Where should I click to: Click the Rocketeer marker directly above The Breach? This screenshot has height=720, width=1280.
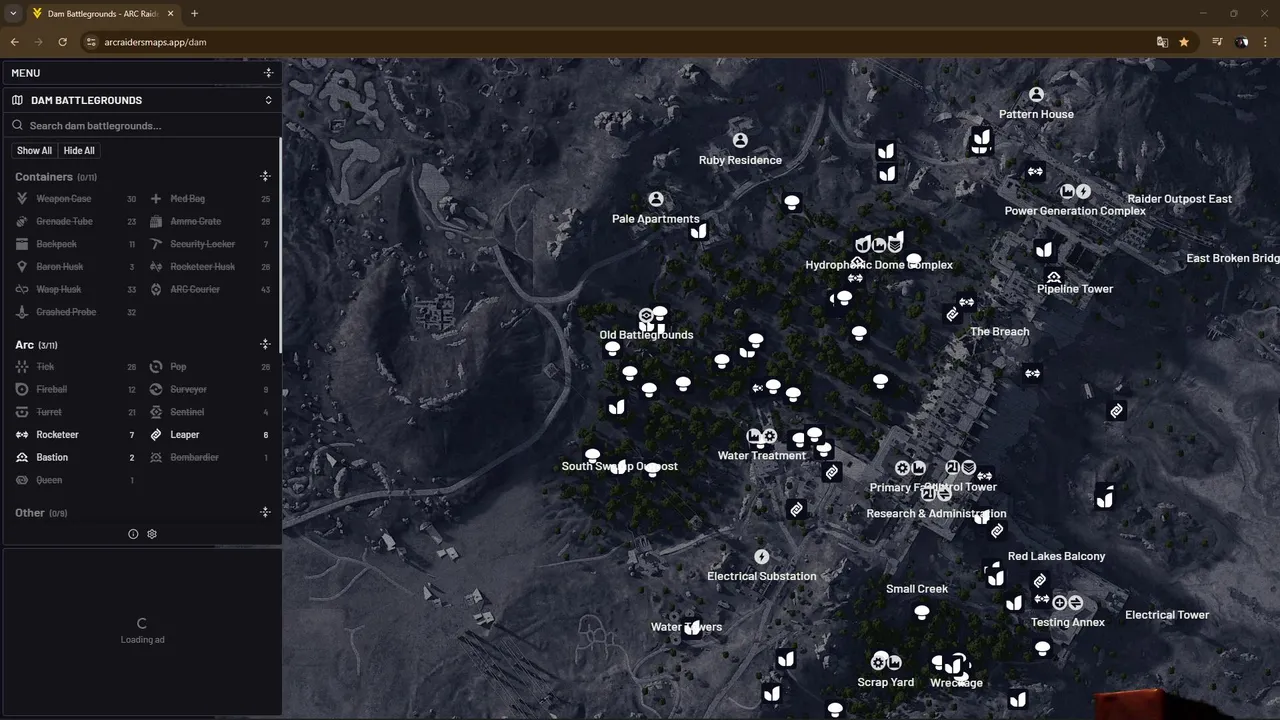pos(966,302)
